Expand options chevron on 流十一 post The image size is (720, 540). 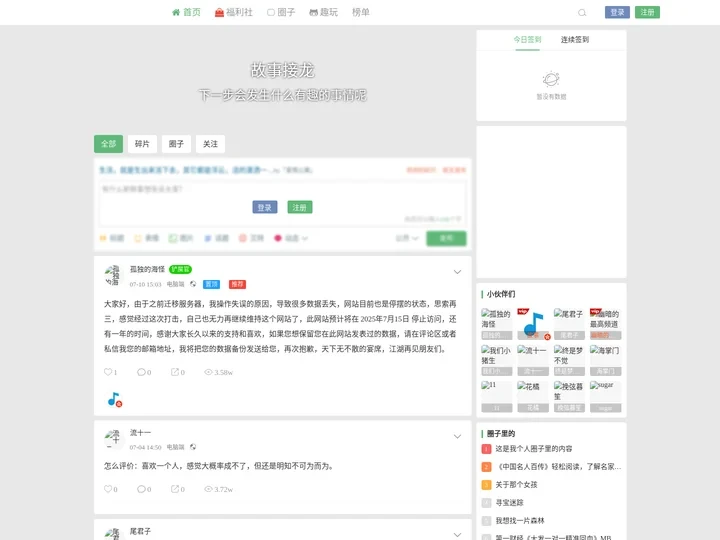pos(457,436)
